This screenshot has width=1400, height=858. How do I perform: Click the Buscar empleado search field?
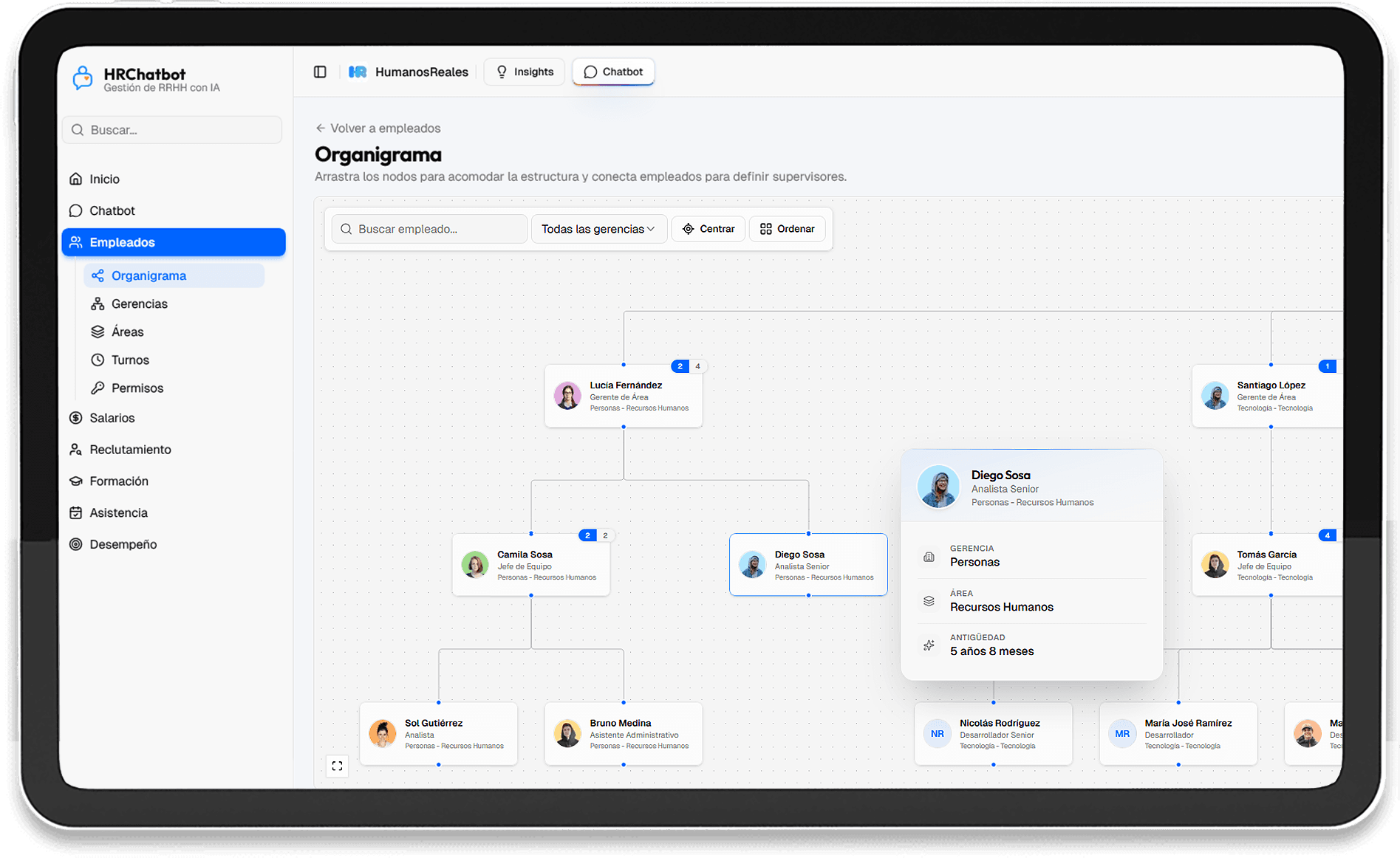[x=430, y=229]
